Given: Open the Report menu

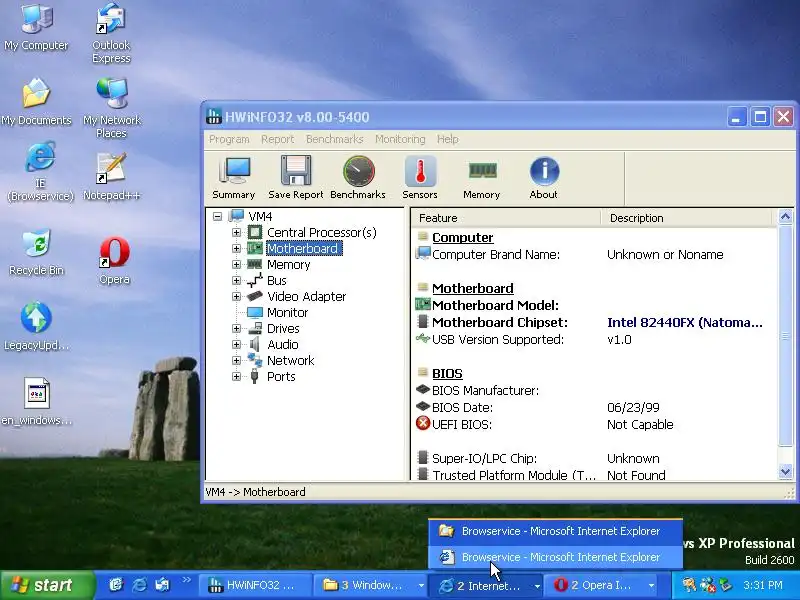Looking at the screenshot, I should coord(278,139).
